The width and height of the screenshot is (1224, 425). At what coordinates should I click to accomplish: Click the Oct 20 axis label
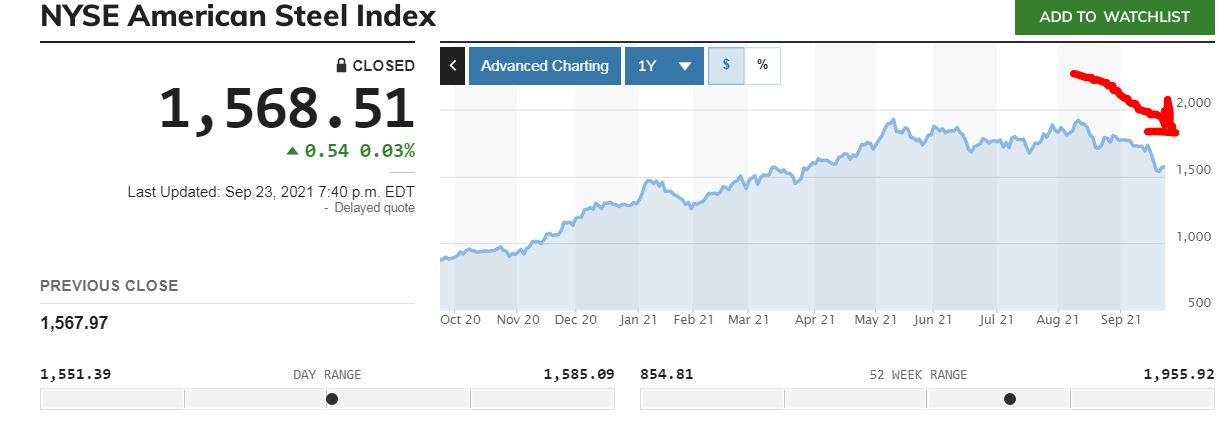pos(460,320)
